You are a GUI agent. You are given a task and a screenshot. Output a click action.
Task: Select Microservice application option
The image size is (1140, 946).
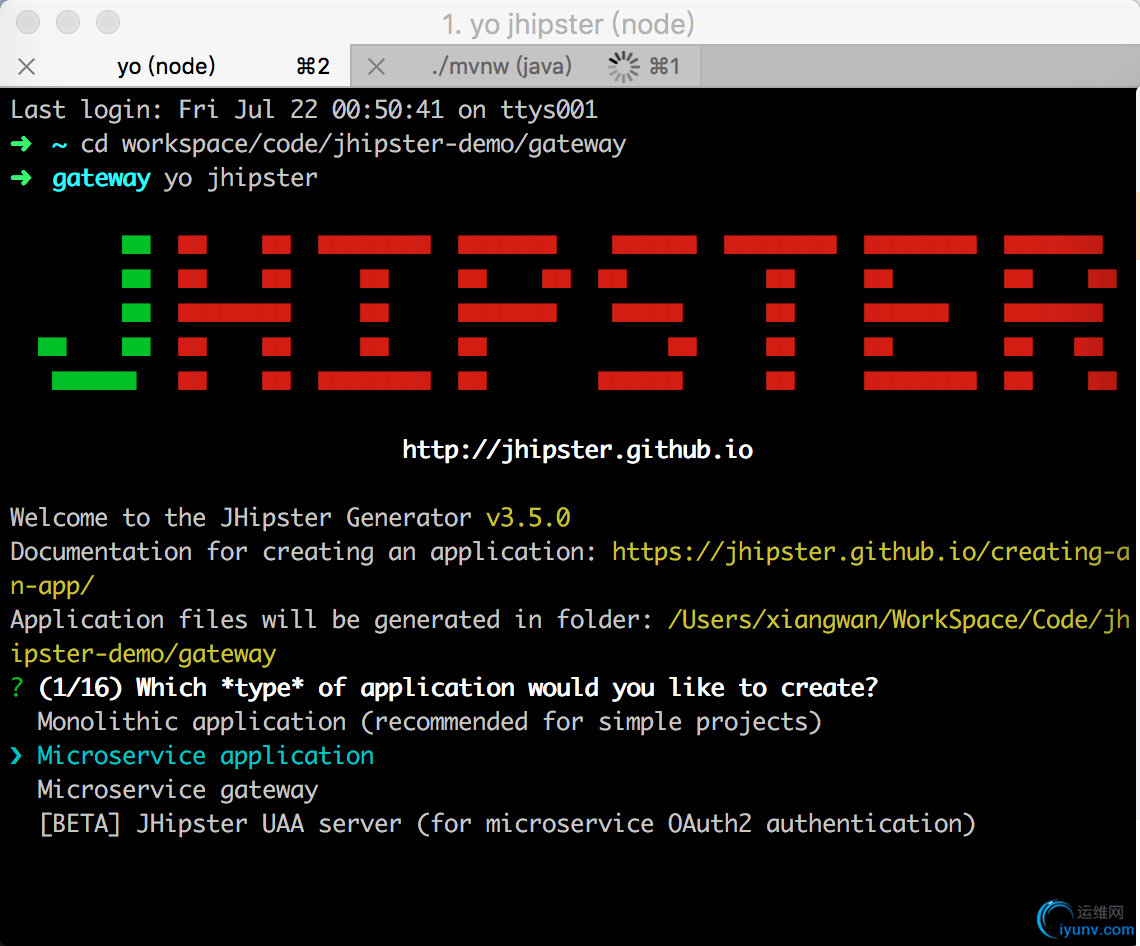click(x=205, y=756)
